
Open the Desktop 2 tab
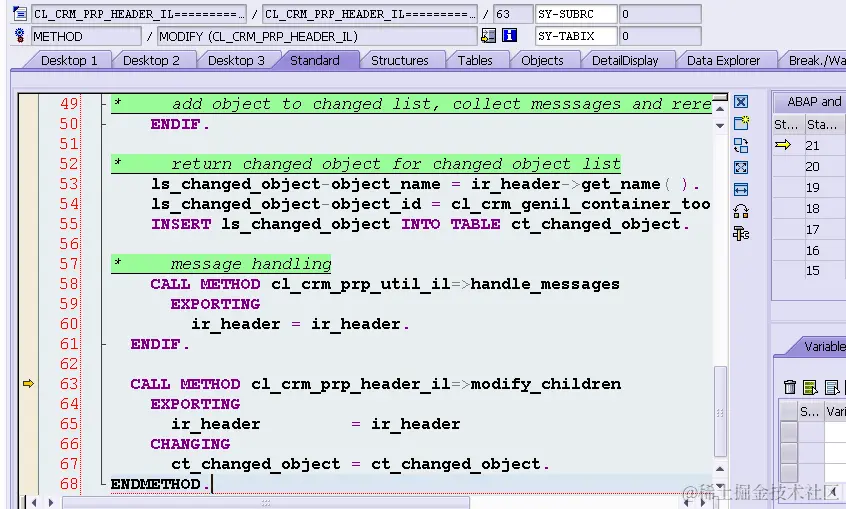151,60
